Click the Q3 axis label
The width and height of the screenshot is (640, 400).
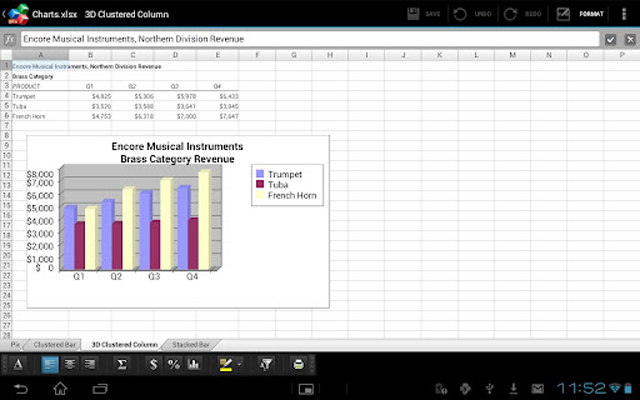point(154,277)
